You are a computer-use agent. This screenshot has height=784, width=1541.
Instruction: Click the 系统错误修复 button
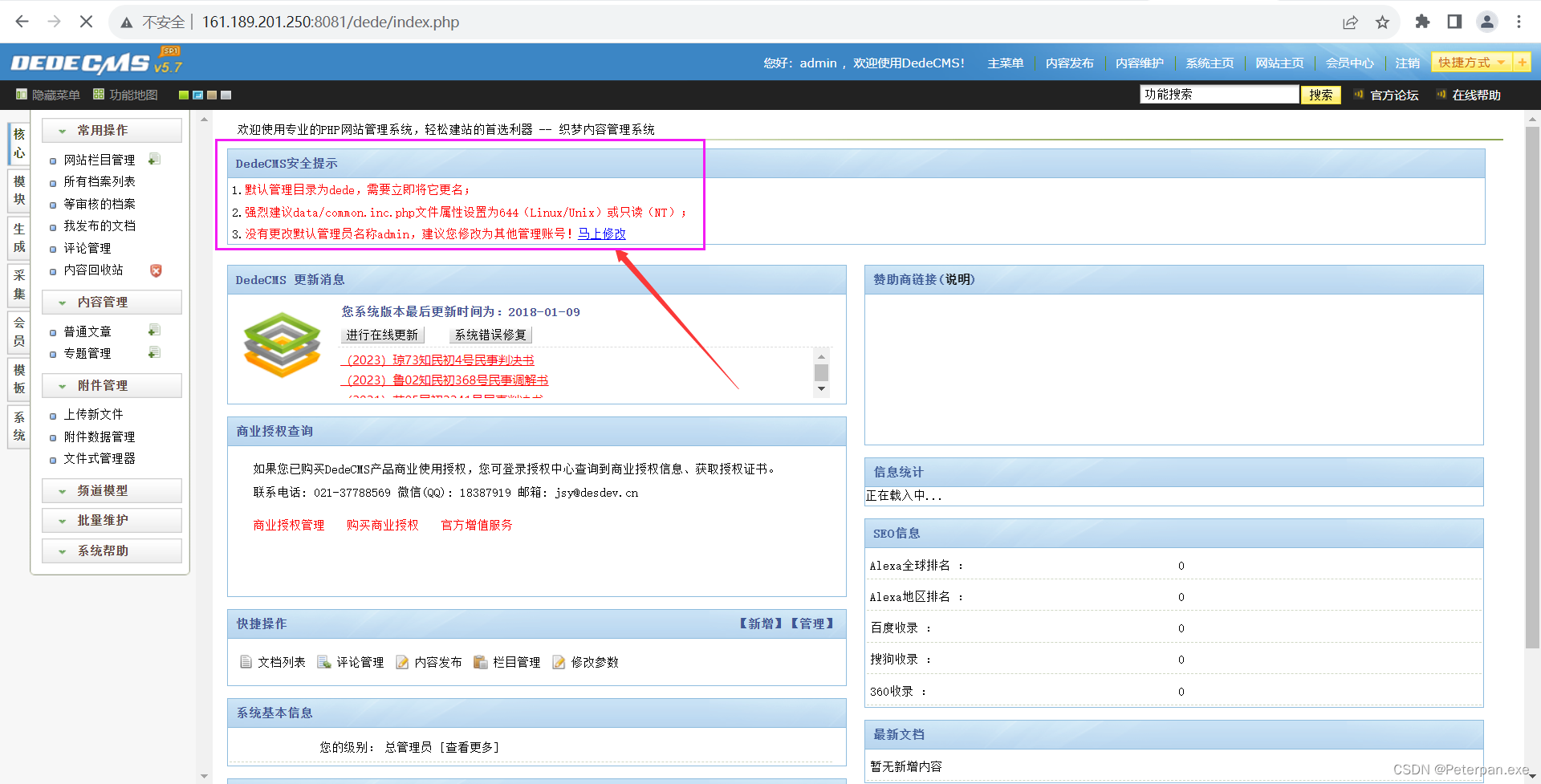490,335
